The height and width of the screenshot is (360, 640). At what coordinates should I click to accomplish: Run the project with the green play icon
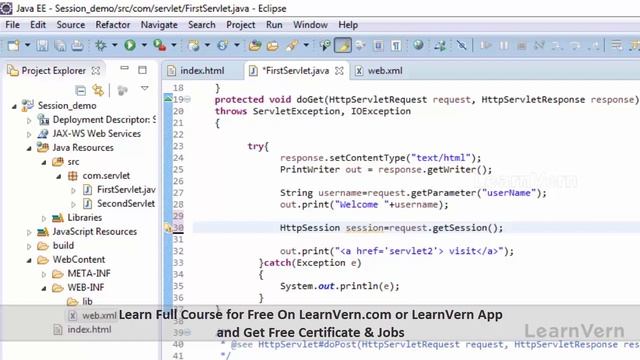[x=130, y=45]
